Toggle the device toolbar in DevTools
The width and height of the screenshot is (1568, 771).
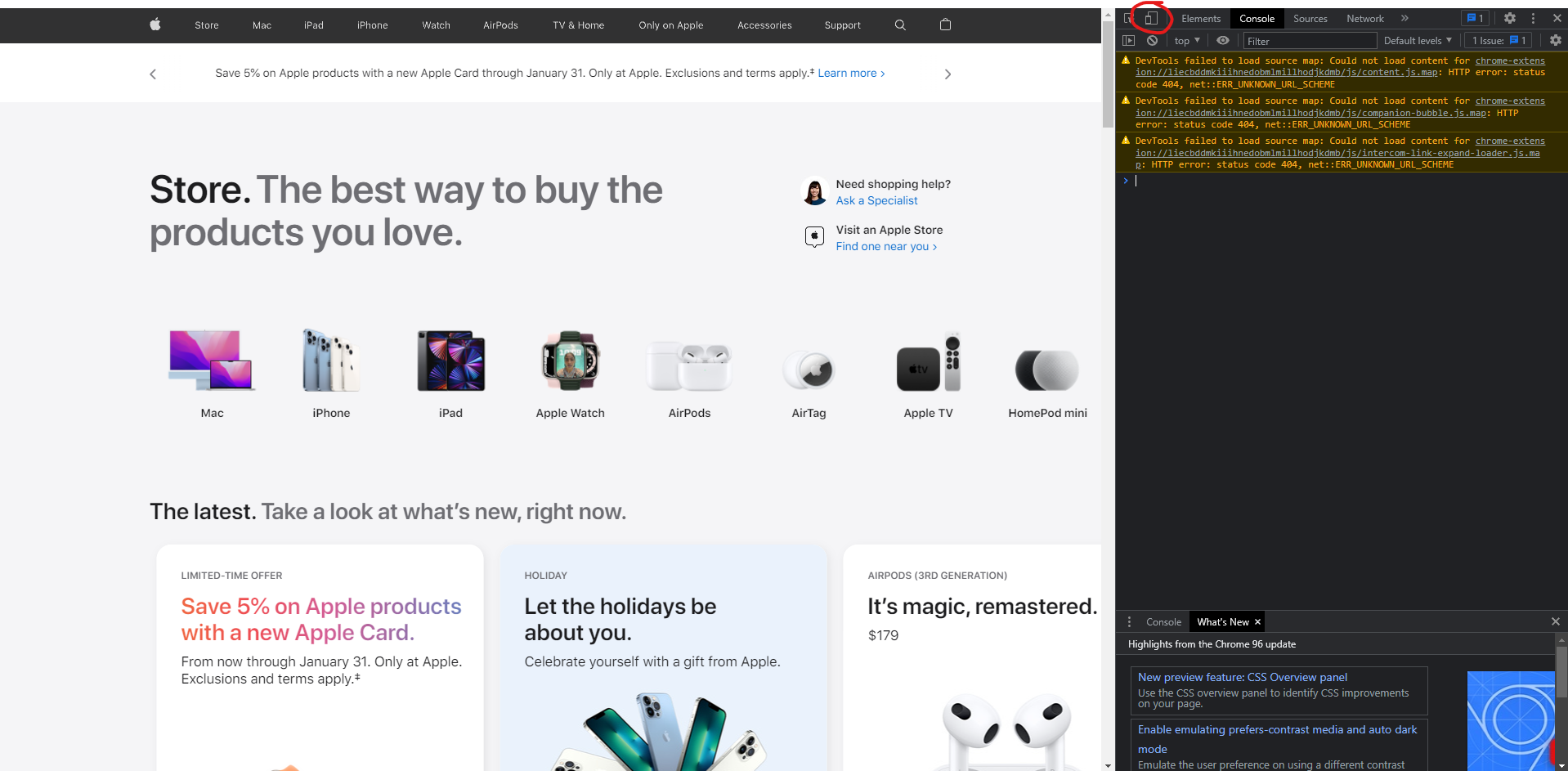[1151, 18]
